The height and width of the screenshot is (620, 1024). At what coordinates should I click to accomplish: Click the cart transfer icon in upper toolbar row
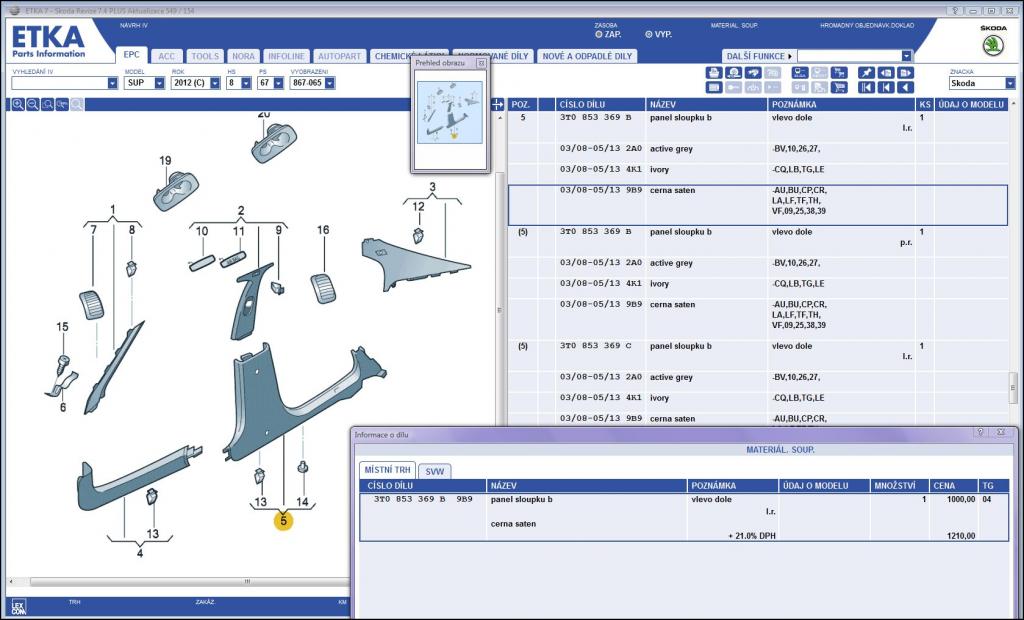[839, 73]
